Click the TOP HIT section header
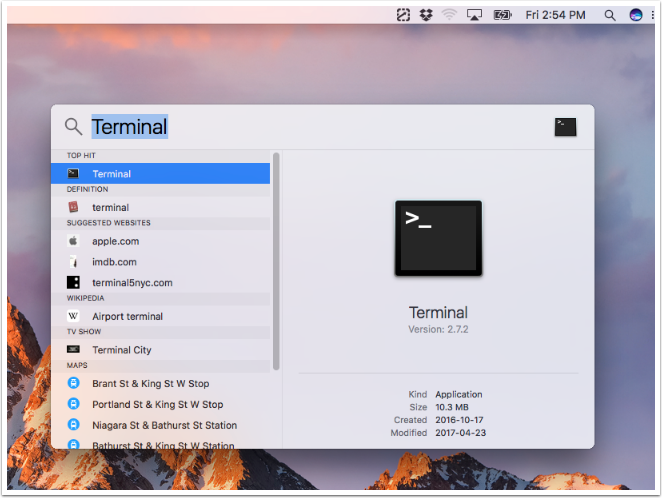 coord(81,155)
